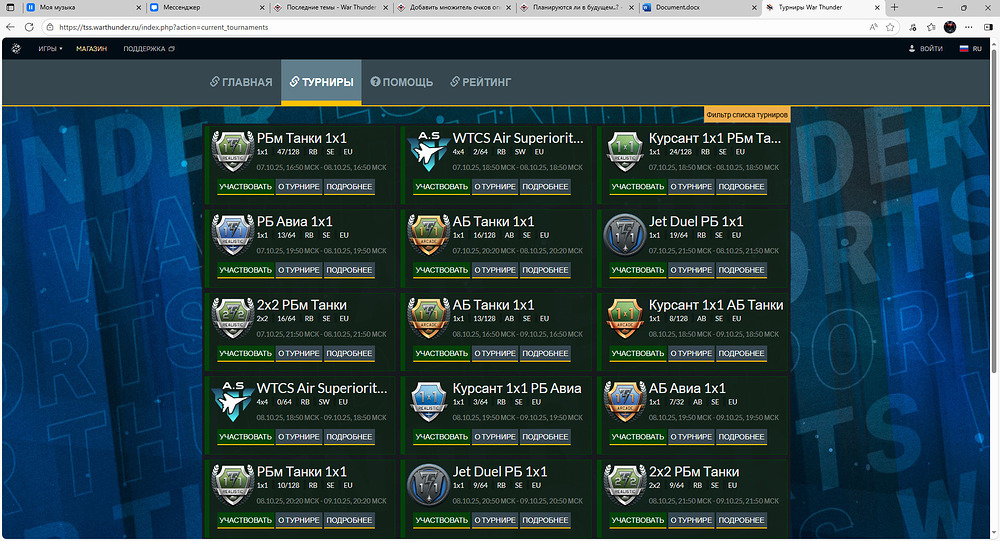Click ПОДРОБНЕЕ under Курсант 1x1 АБ Танки
Viewport: 1000px width, 541px height.
pos(741,353)
